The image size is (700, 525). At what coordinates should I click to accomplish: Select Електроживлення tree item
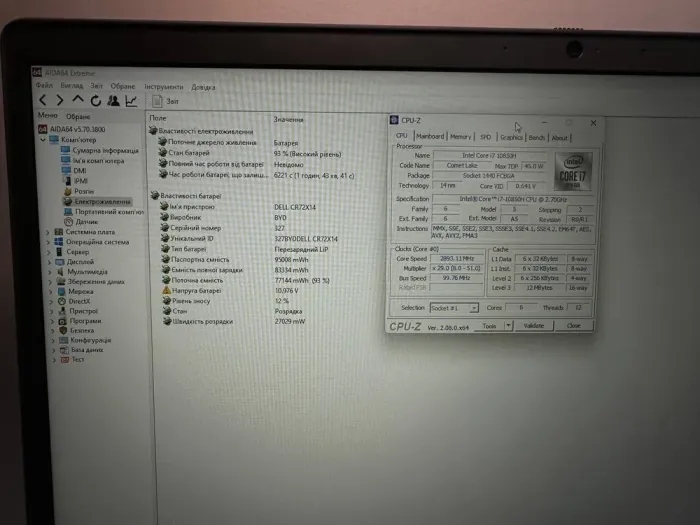[x=102, y=201]
